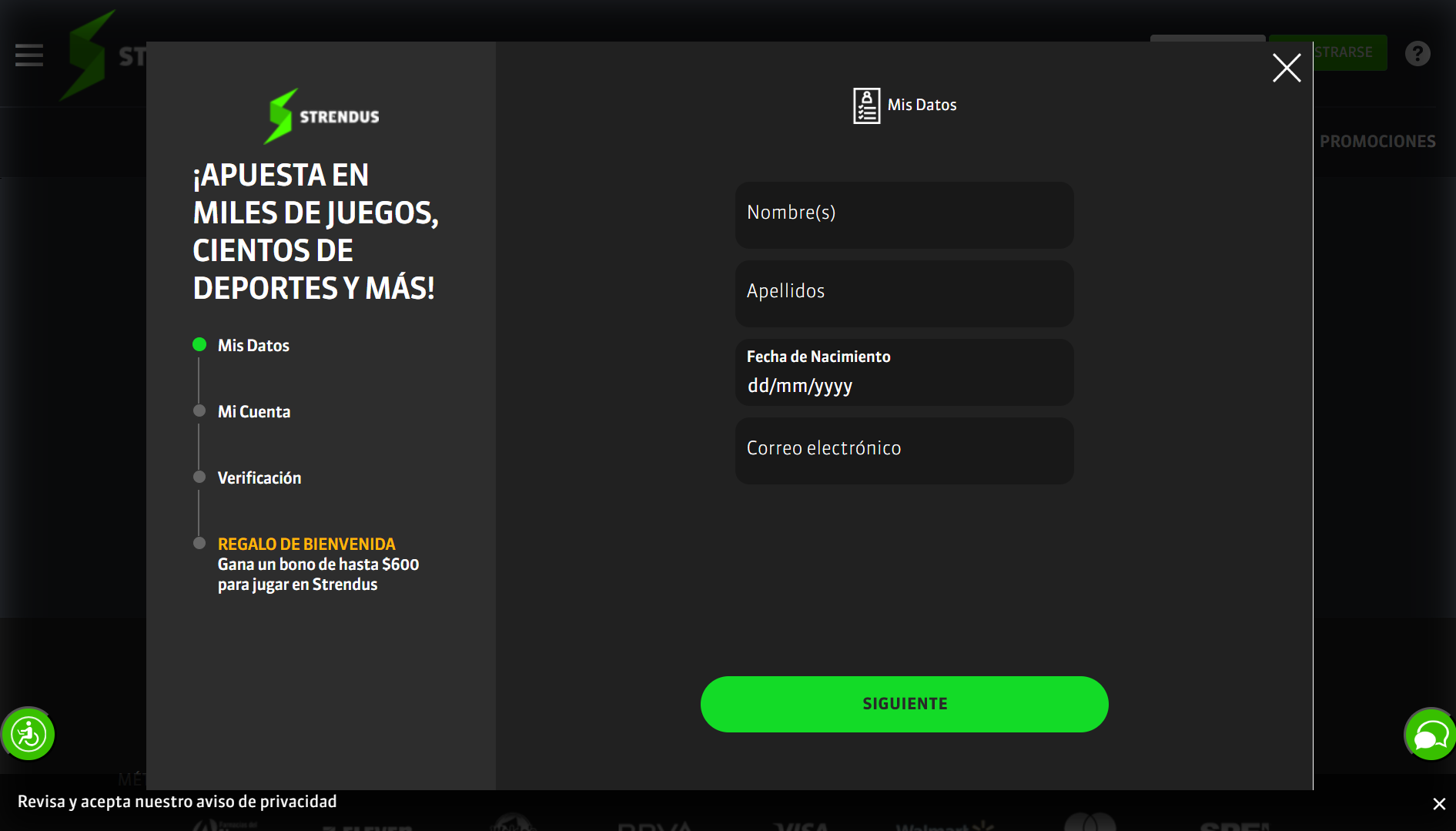Focus the Correo electrónico field

click(904, 451)
